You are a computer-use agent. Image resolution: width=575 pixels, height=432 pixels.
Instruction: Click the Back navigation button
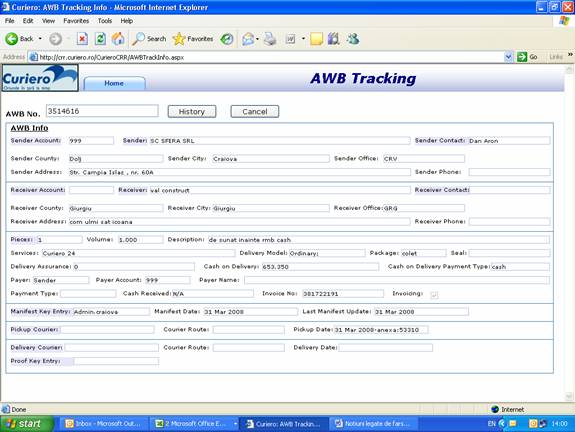(19, 39)
